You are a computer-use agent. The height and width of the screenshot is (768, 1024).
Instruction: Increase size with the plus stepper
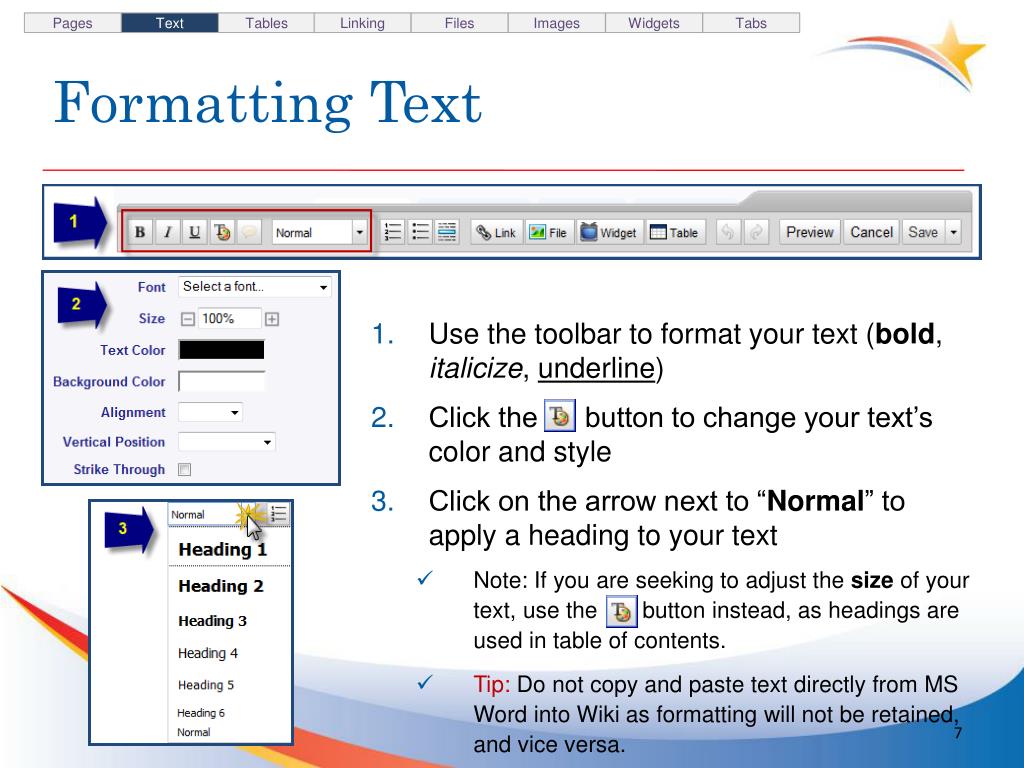click(272, 319)
